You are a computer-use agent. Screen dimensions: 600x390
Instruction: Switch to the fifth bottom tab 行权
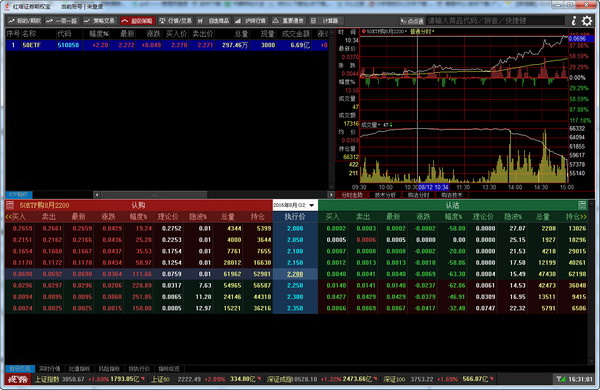[x=139, y=369]
